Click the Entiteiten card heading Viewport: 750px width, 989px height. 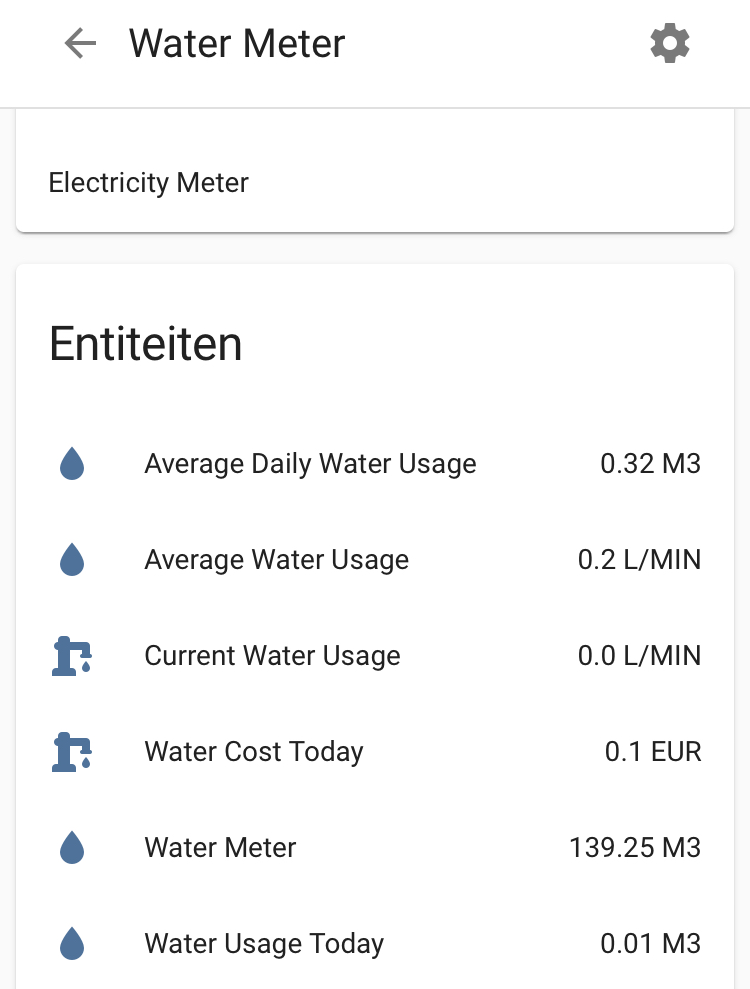point(146,344)
